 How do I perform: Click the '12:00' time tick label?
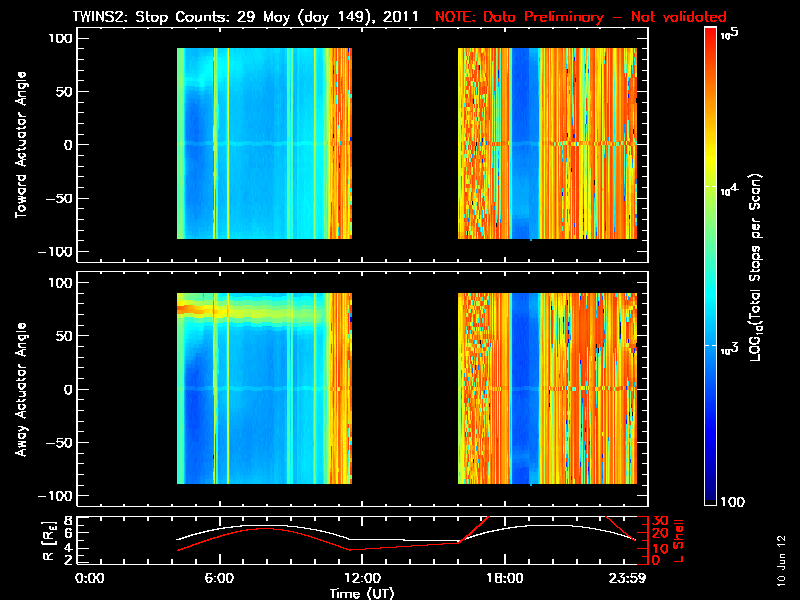tap(362, 579)
